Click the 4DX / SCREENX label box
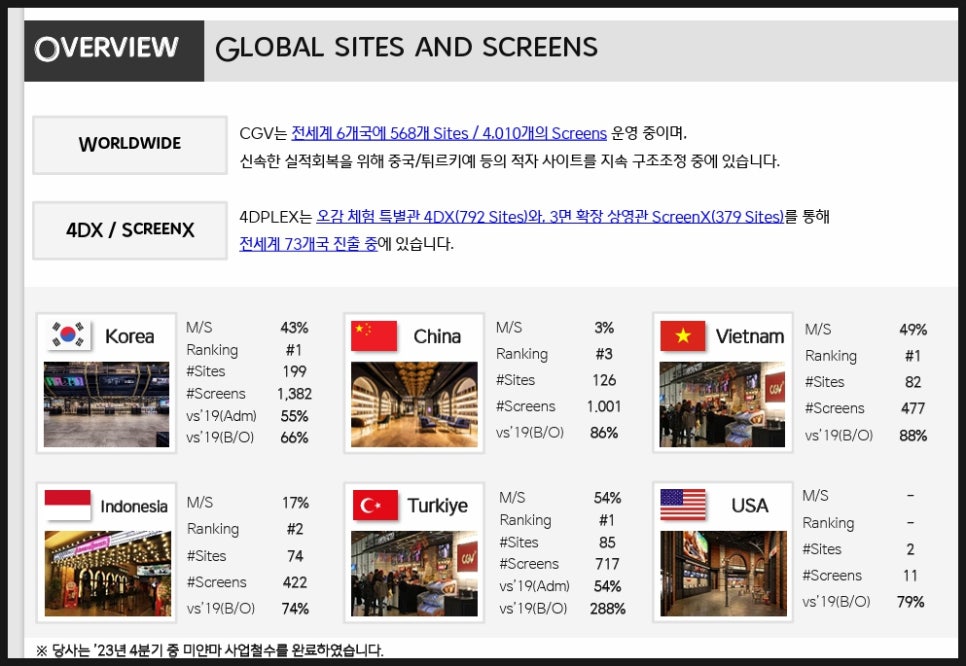This screenshot has width=966, height=666. point(130,230)
